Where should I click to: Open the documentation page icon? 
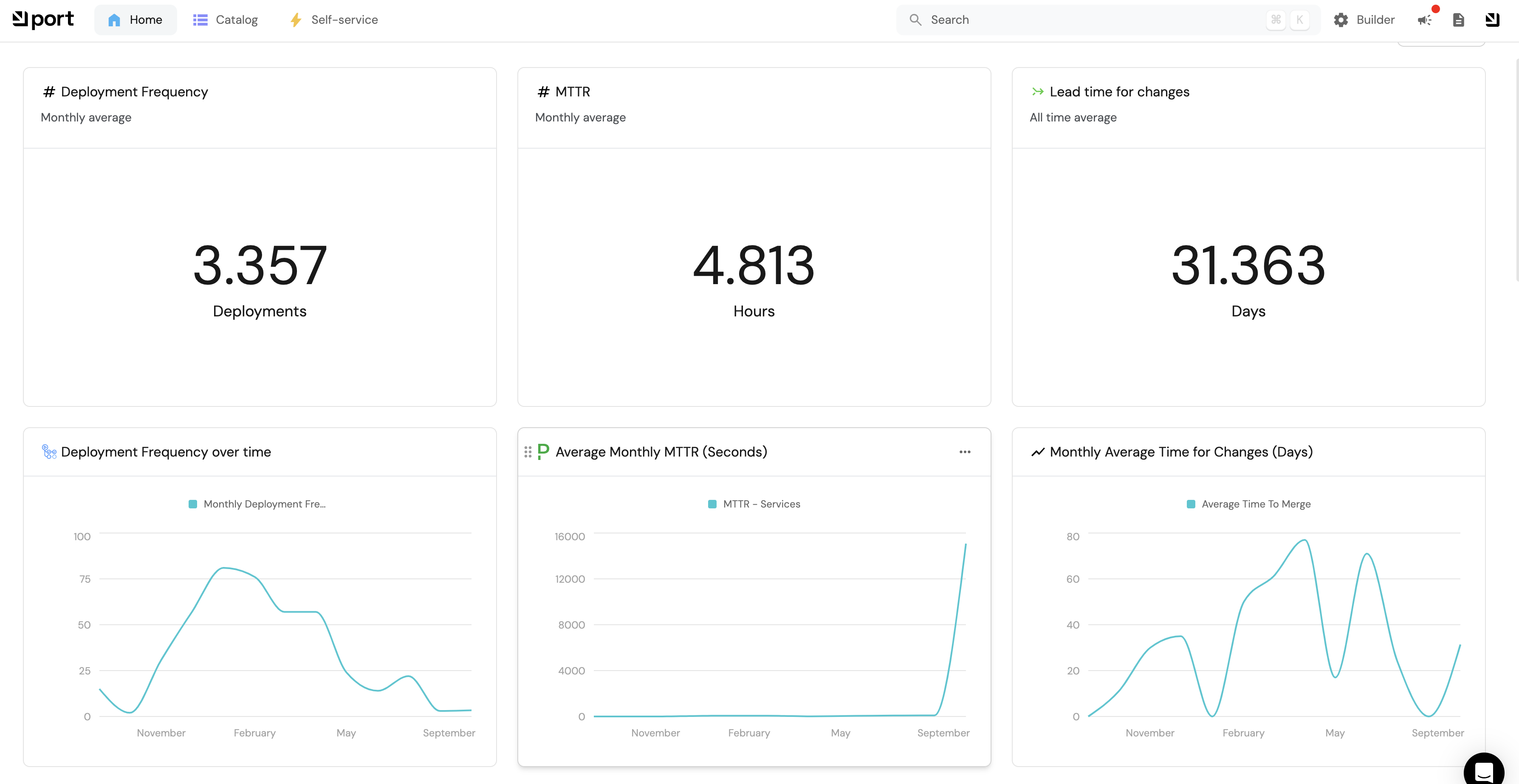click(x=1458, y=20)
